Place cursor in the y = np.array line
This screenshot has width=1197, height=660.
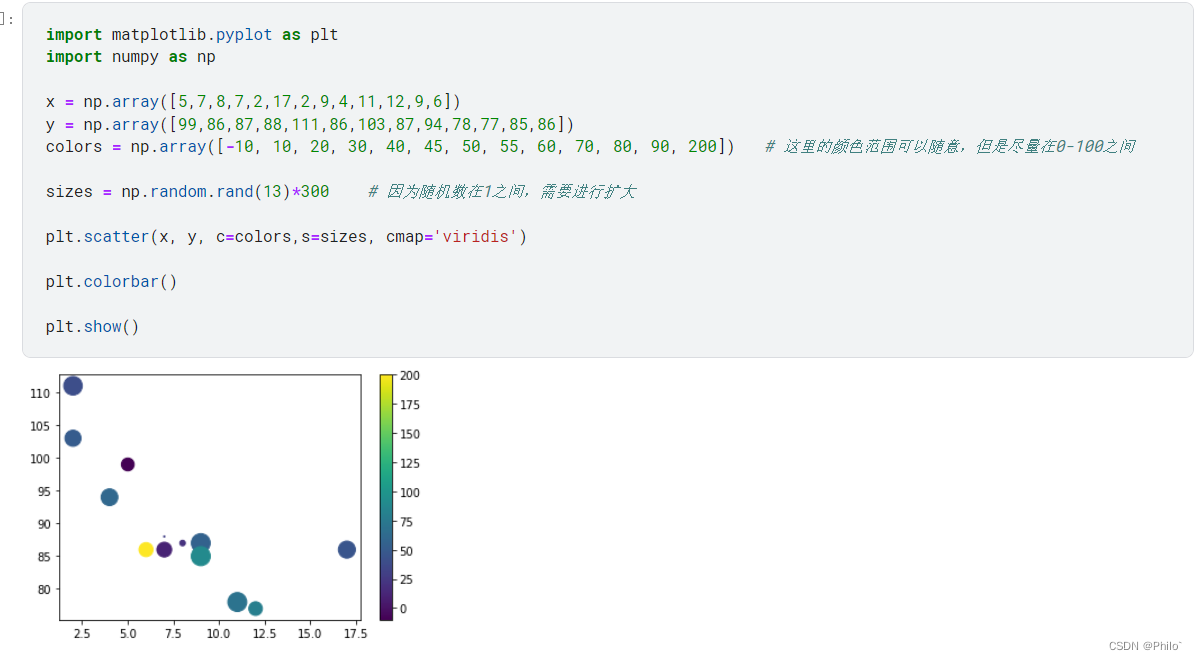pyautogui.click(x=310, y=124)
